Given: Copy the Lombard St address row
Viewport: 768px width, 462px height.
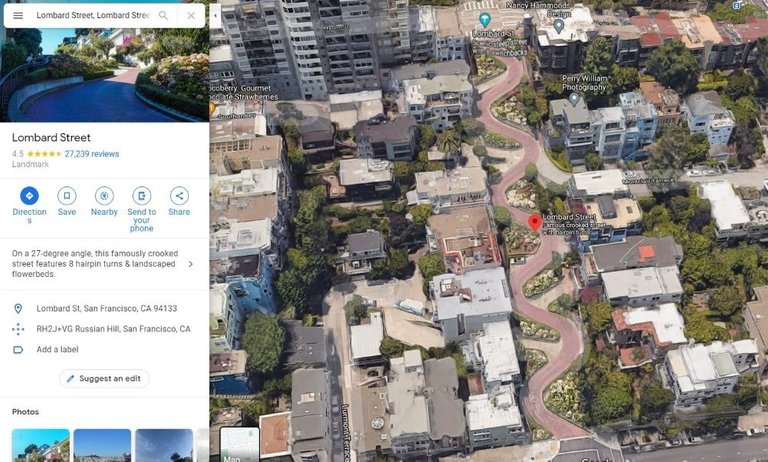Looking at the screenshot, I should pos(104,309).
